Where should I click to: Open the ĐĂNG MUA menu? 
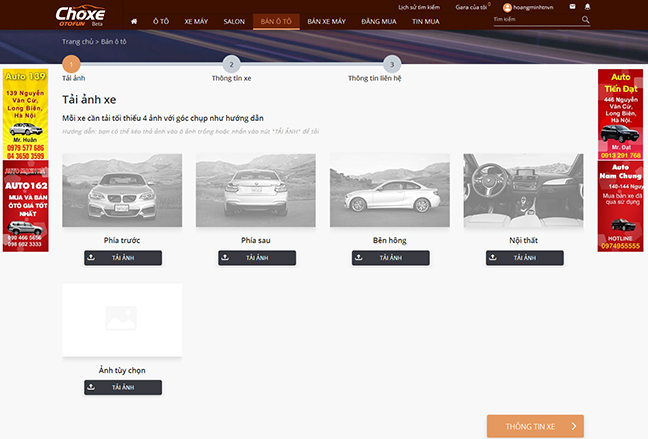[x=379, y=21]
